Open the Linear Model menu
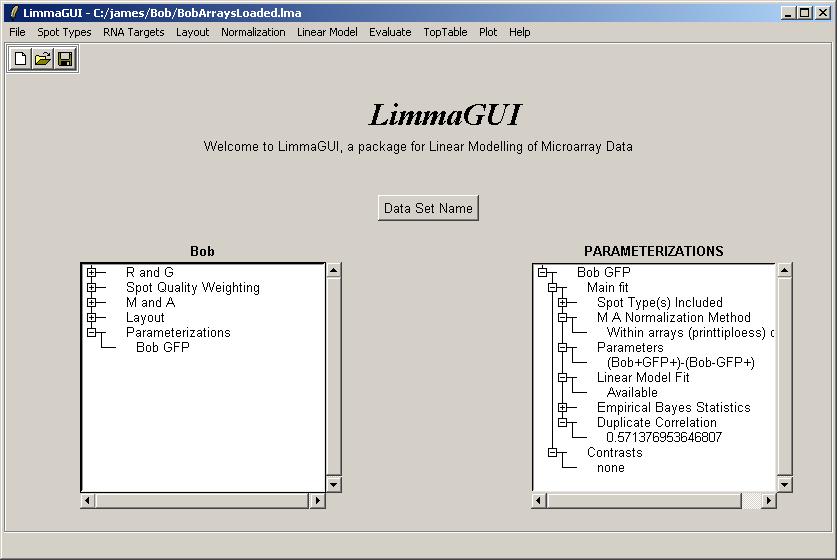This screenshot has height=560, width=837. [327, 32]
